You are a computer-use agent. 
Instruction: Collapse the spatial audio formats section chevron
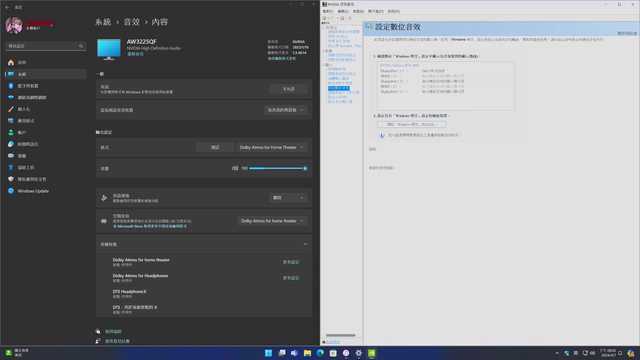point(305,244)
